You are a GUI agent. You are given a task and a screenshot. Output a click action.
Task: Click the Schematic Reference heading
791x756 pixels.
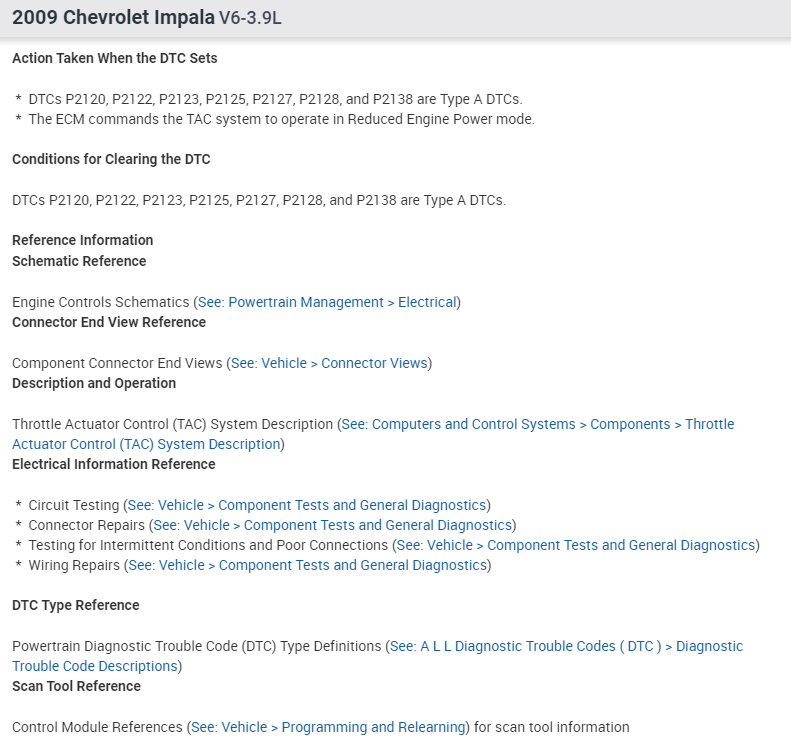click(x=79, y=261)
